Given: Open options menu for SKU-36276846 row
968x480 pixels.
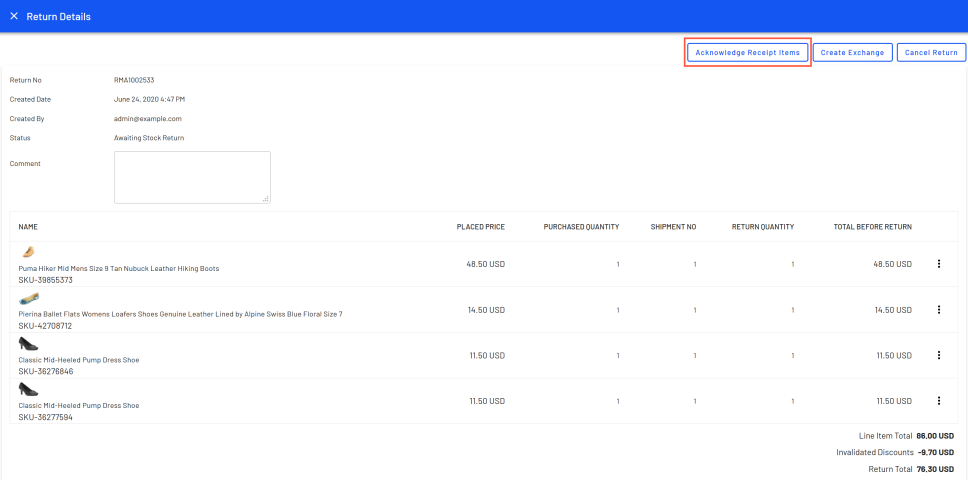Looking at the screenshot, I should point(938,355).
